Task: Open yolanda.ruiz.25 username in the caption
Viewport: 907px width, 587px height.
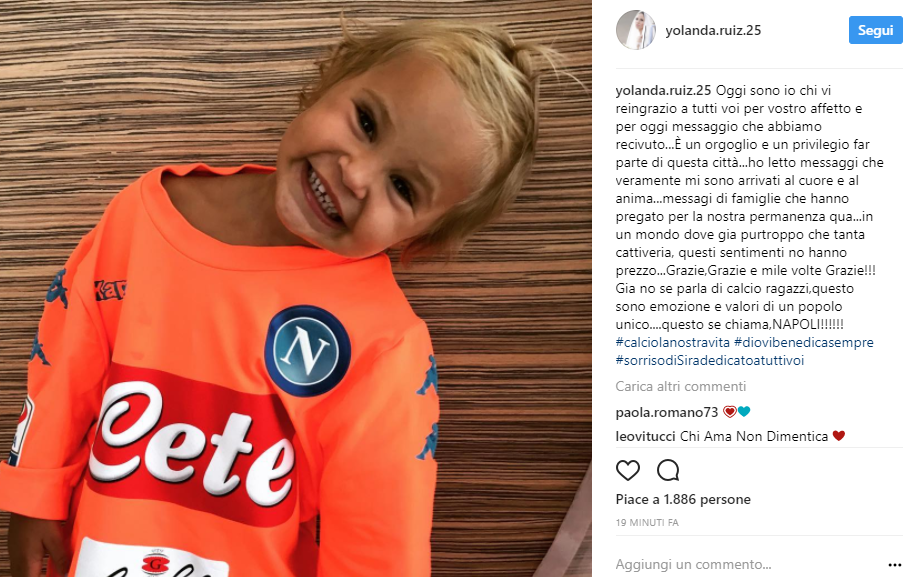Action: 663,91
